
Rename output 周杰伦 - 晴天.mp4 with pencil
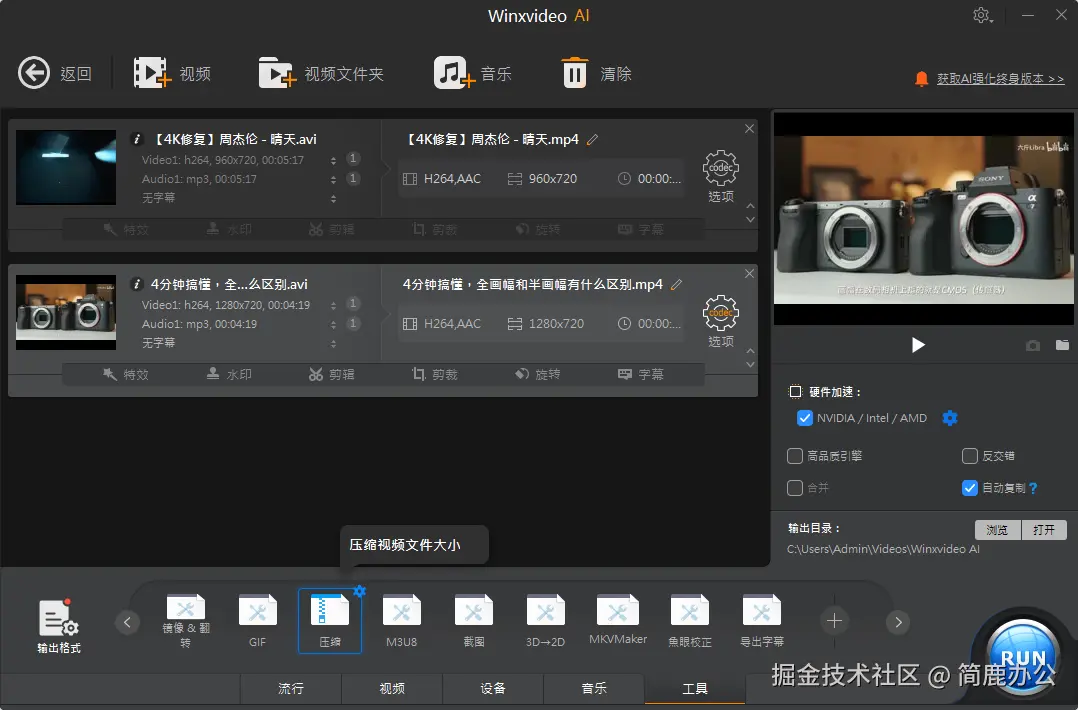click(593, 140)
